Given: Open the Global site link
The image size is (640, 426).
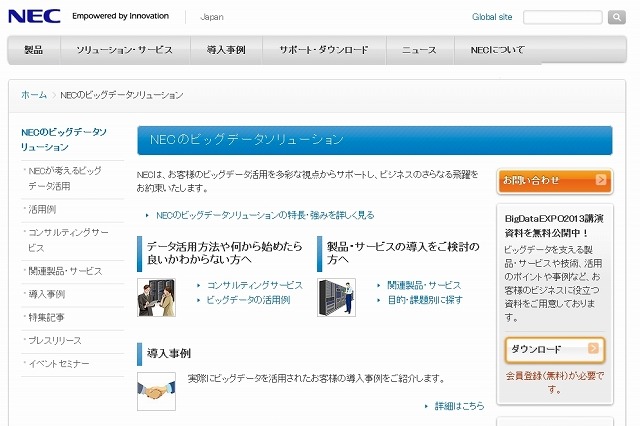Looking at the screenshot, I should (492, 17).
